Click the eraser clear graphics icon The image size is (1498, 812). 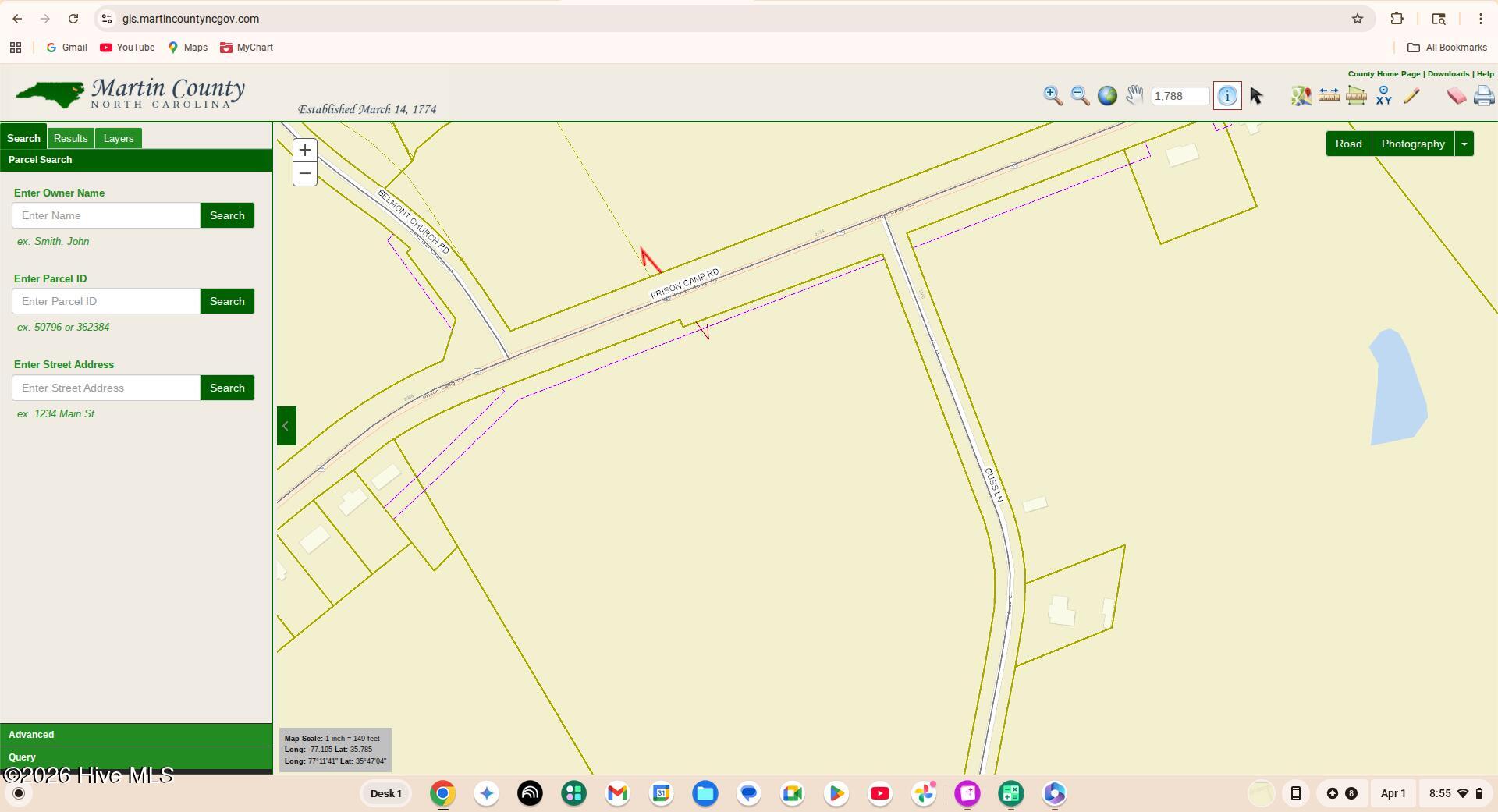pyautogui.click(x=1456, y=96)
